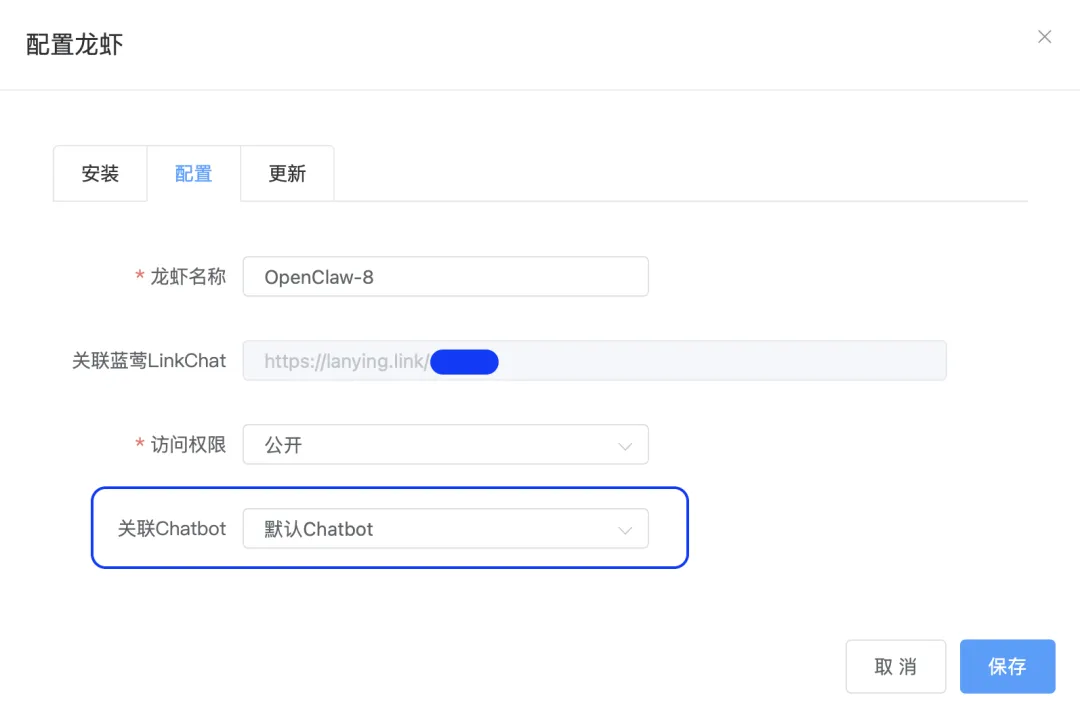Switch to the 更新 tab
Screen dimensions: 1080x718
[x=286, y=173]
